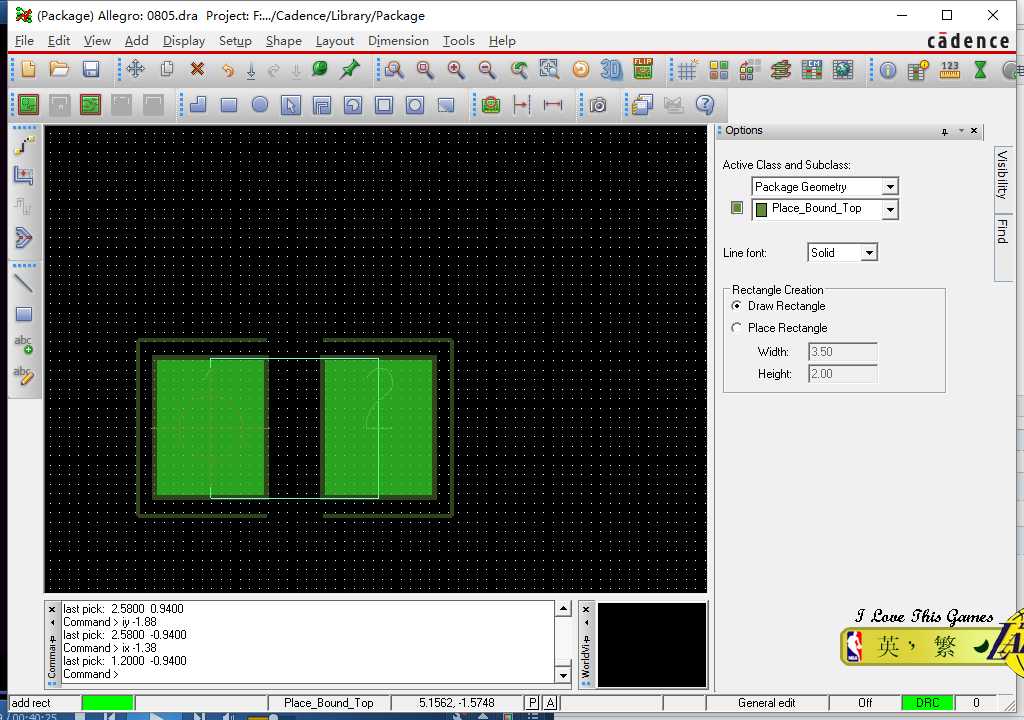Open the Constraint Manager CM icon
The height and width of the screenshot is (720, 1024).
point(812,70)
